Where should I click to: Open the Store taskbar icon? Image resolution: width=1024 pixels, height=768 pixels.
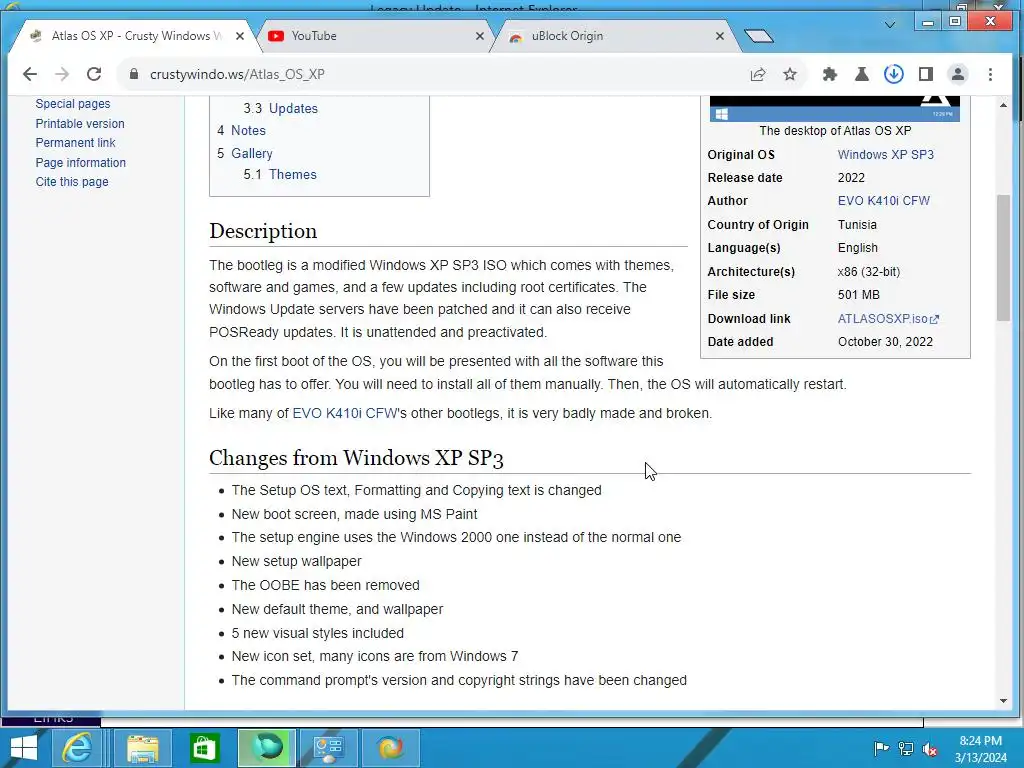[205, 748]
